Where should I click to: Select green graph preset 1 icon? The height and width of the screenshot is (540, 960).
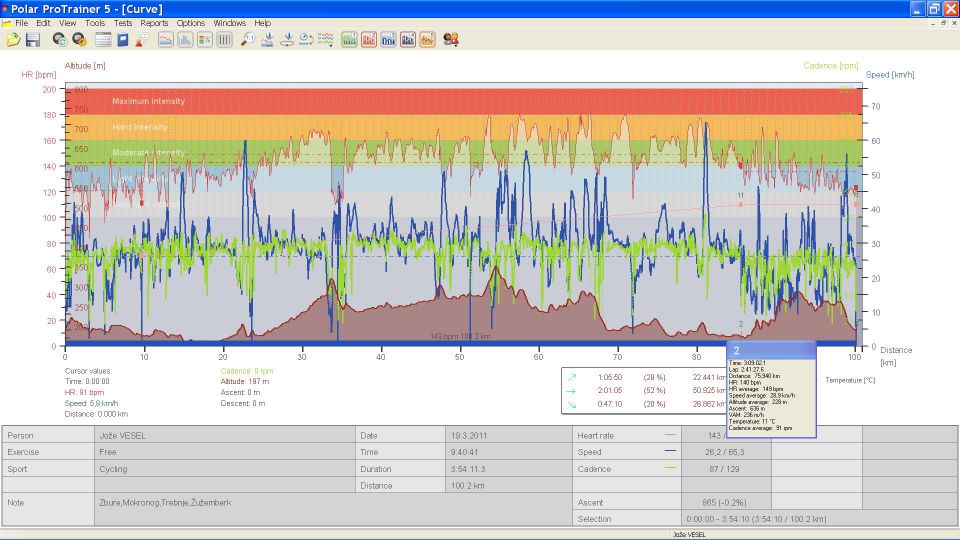click(350, 40)
